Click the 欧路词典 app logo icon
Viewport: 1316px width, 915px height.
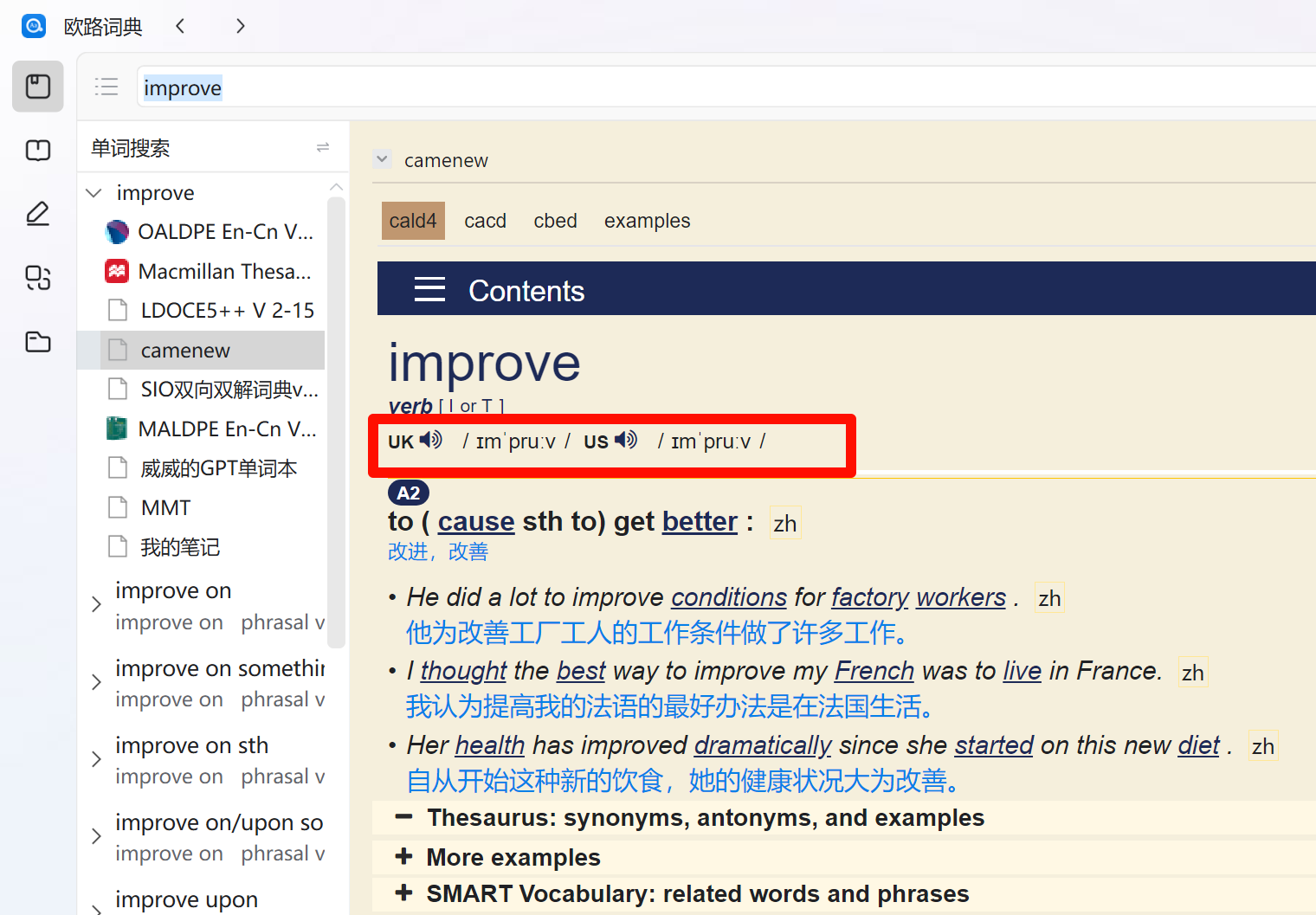coord(34,26)
